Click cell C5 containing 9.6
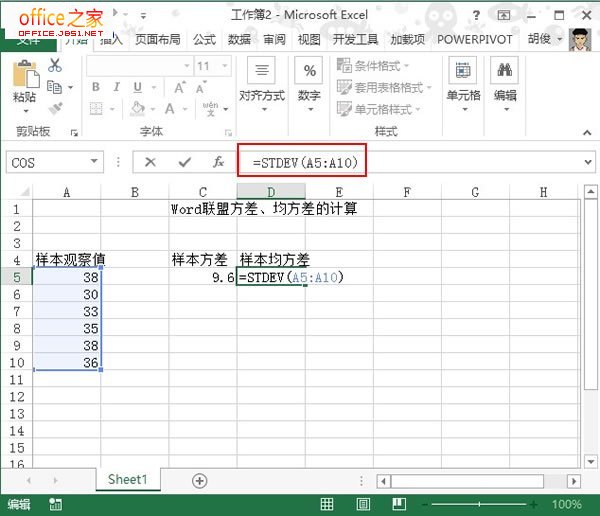 point(203,277)
